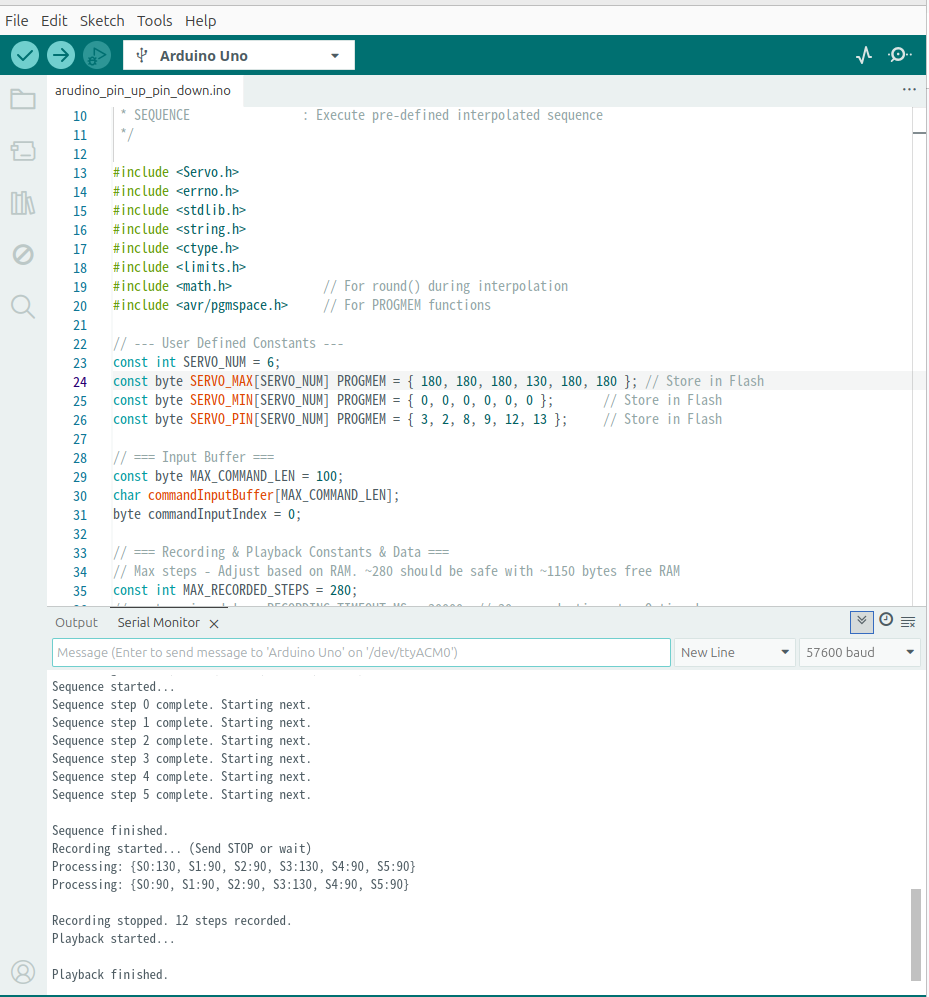Close the Serial Monitor tab

point(214,624)
